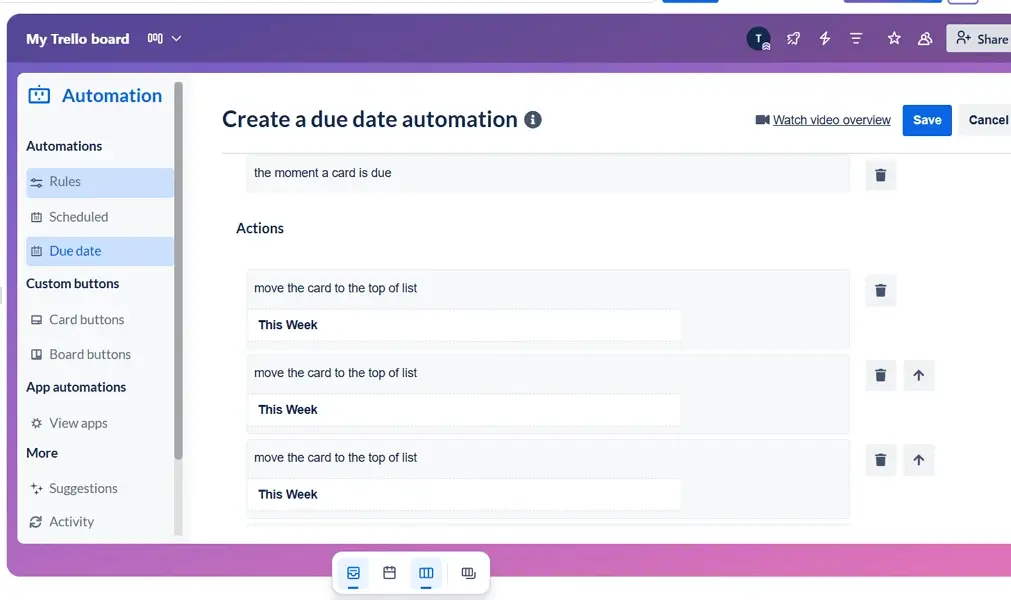Viewport: 1011px width, 600px height.
Task: Save the due date automation
Action: coord(926,119)
